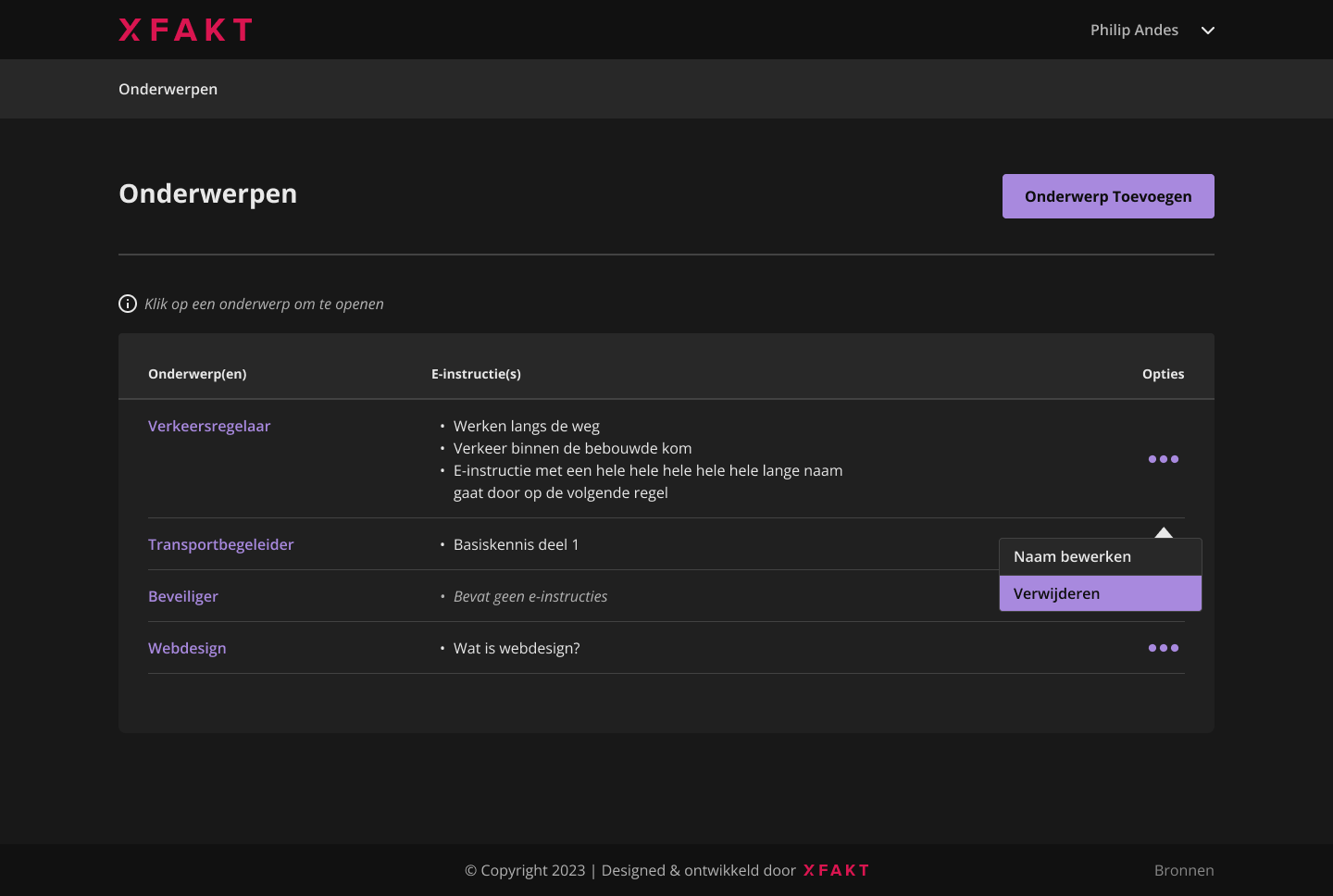
Task: Click the large Onderwerpen page heading
Action: pos(208,193)
